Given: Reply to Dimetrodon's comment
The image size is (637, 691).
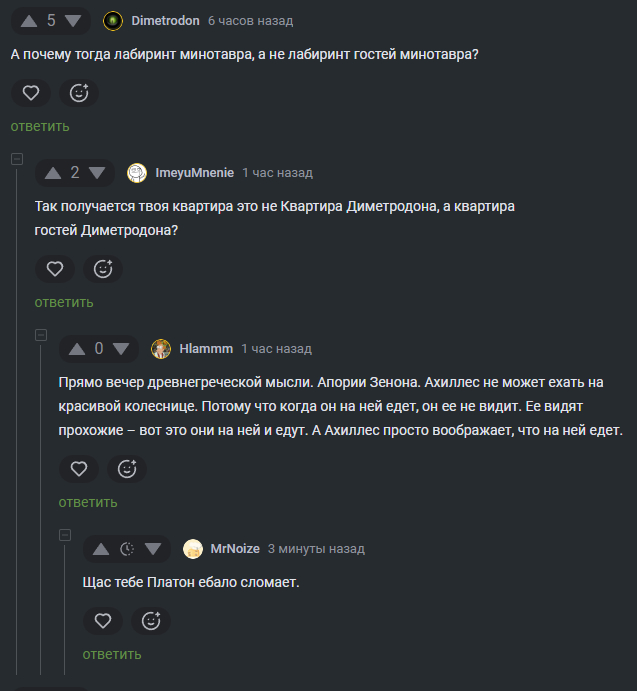Looking at the screenshot, I should tap(40, 126).
